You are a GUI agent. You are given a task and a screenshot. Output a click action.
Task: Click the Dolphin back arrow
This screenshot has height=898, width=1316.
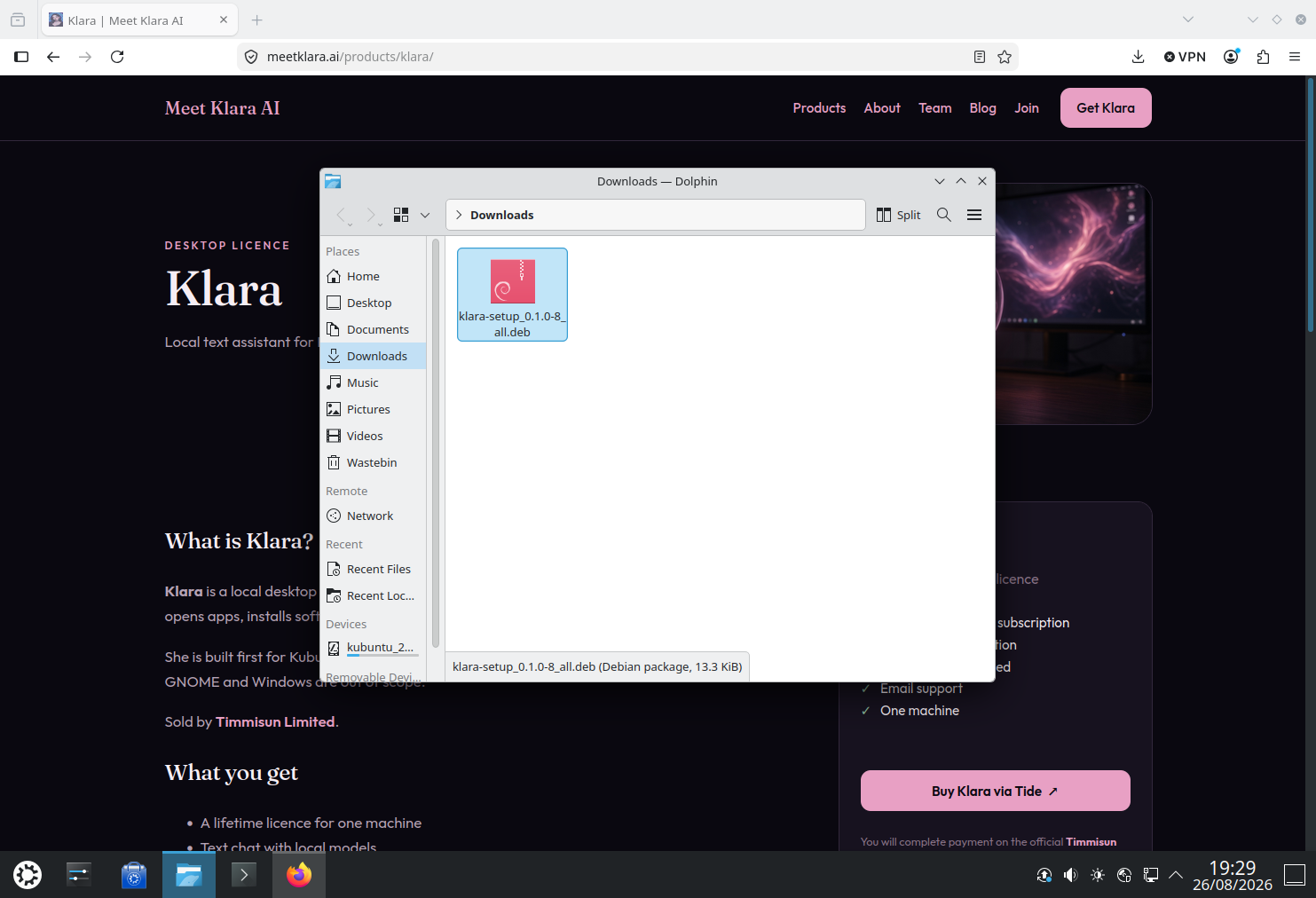(x=342, y=215)
